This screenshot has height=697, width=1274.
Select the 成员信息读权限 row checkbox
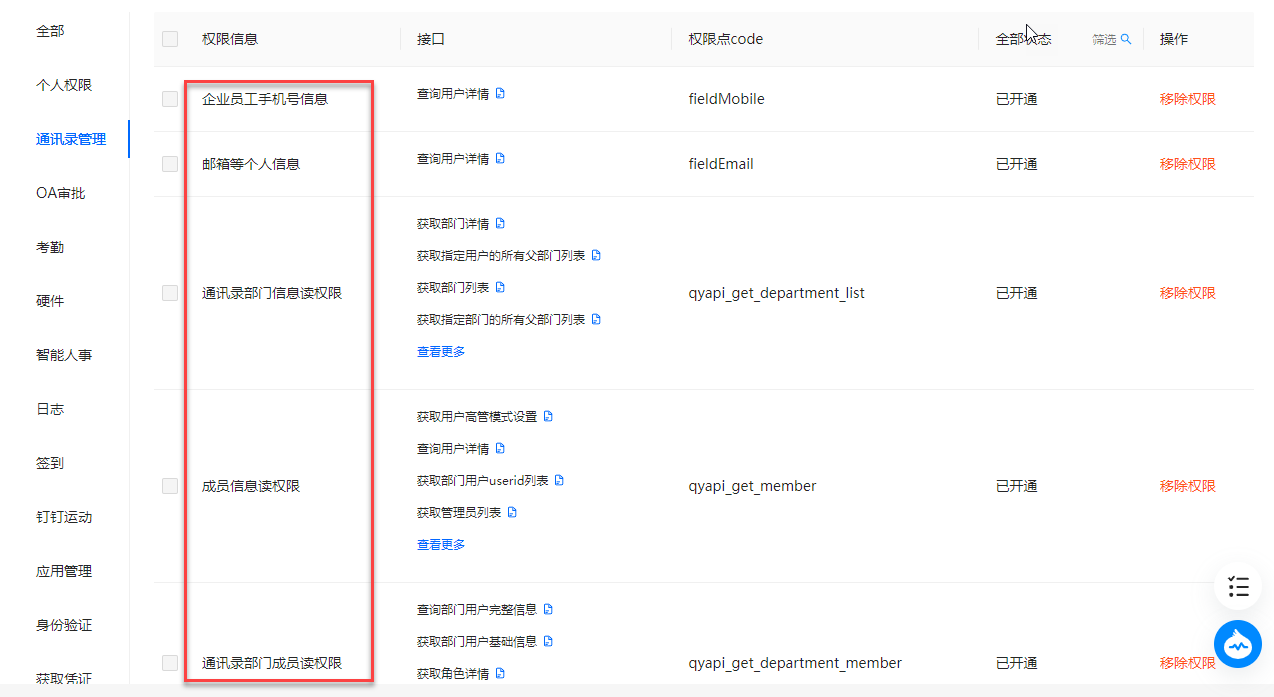point(170,486)
